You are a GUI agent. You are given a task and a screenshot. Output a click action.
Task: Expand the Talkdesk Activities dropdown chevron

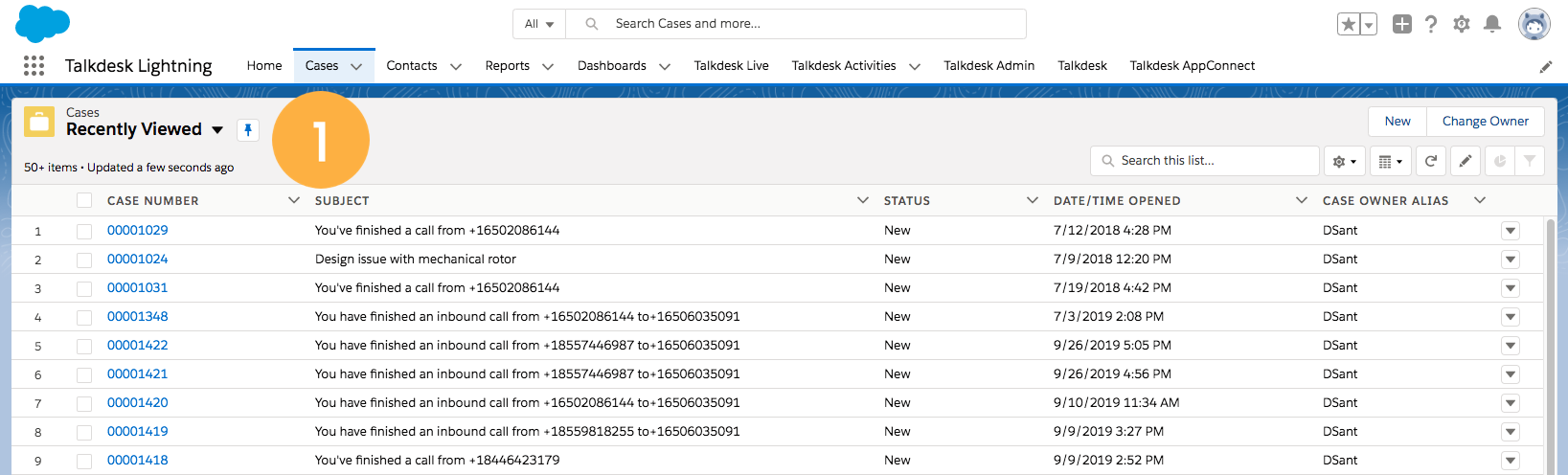915,66
